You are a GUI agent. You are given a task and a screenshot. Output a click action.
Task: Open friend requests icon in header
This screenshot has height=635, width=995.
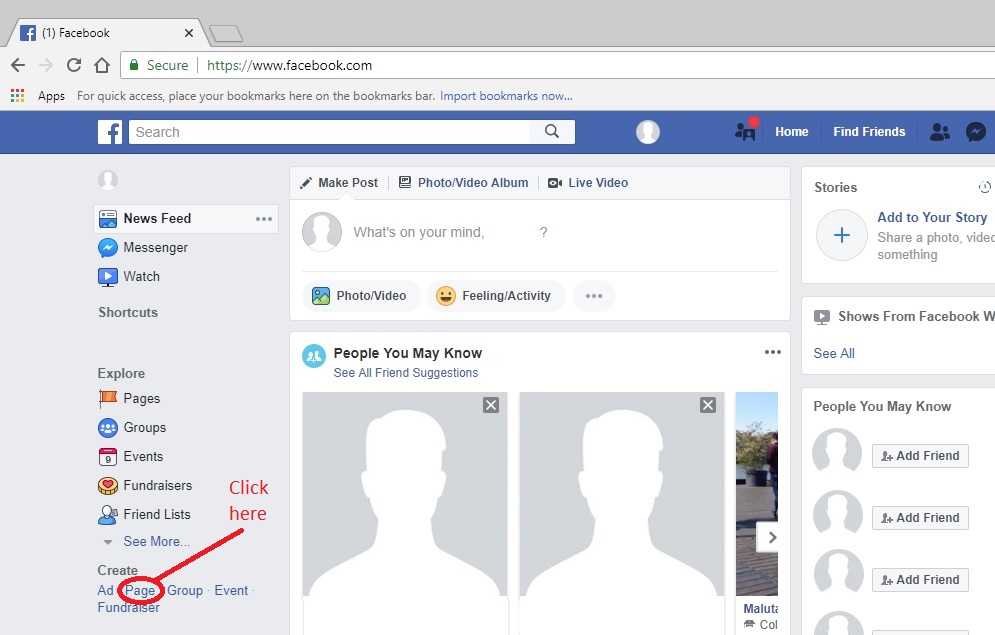click(x=940, y=131)
